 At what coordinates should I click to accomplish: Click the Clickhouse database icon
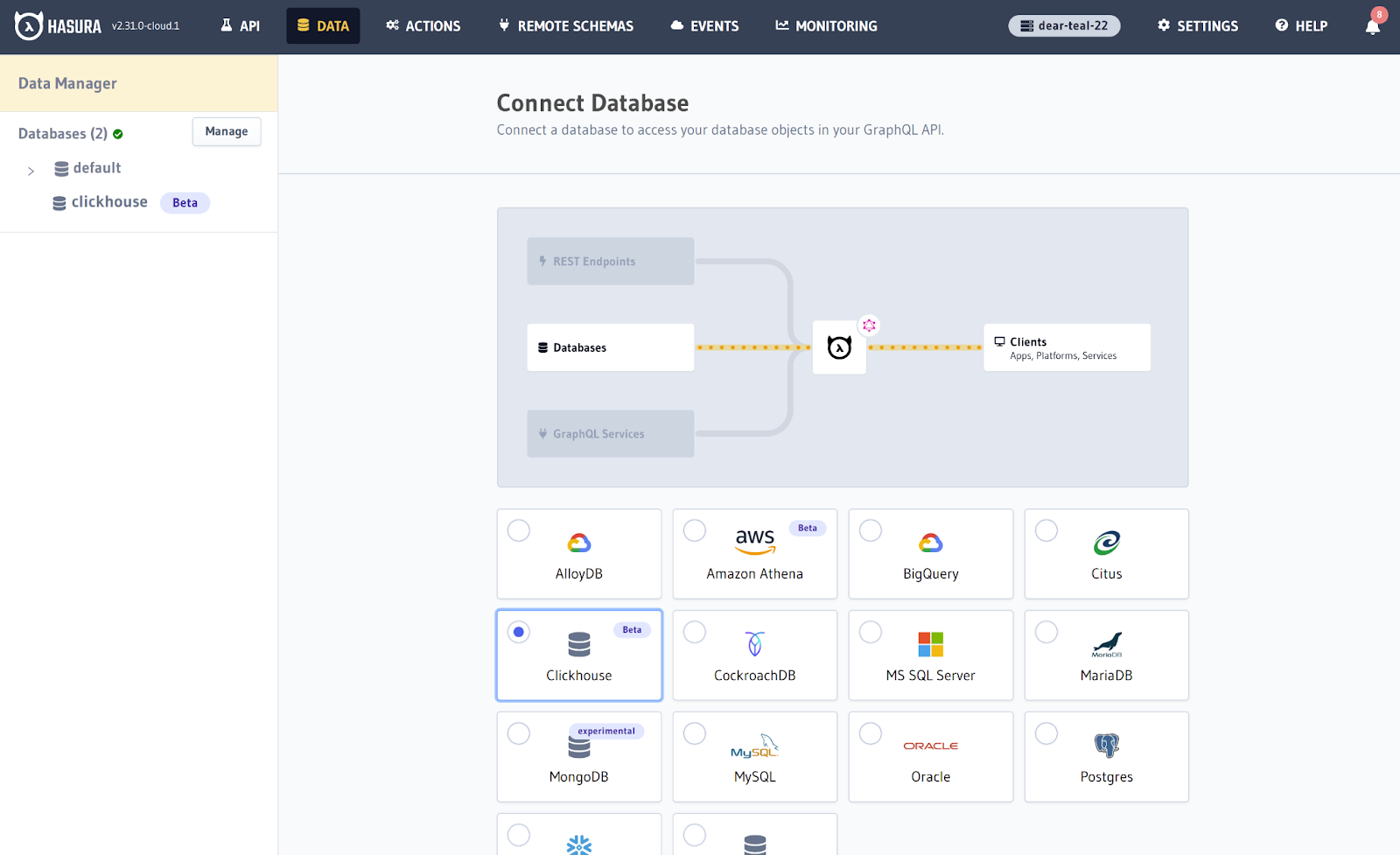579,645
